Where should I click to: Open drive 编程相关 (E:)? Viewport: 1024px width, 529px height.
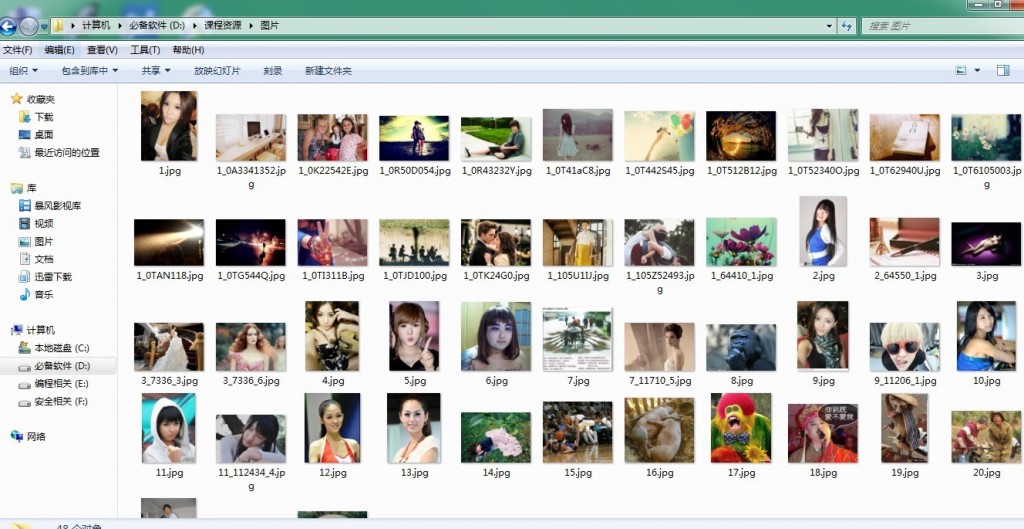click(x=54, y=383)
